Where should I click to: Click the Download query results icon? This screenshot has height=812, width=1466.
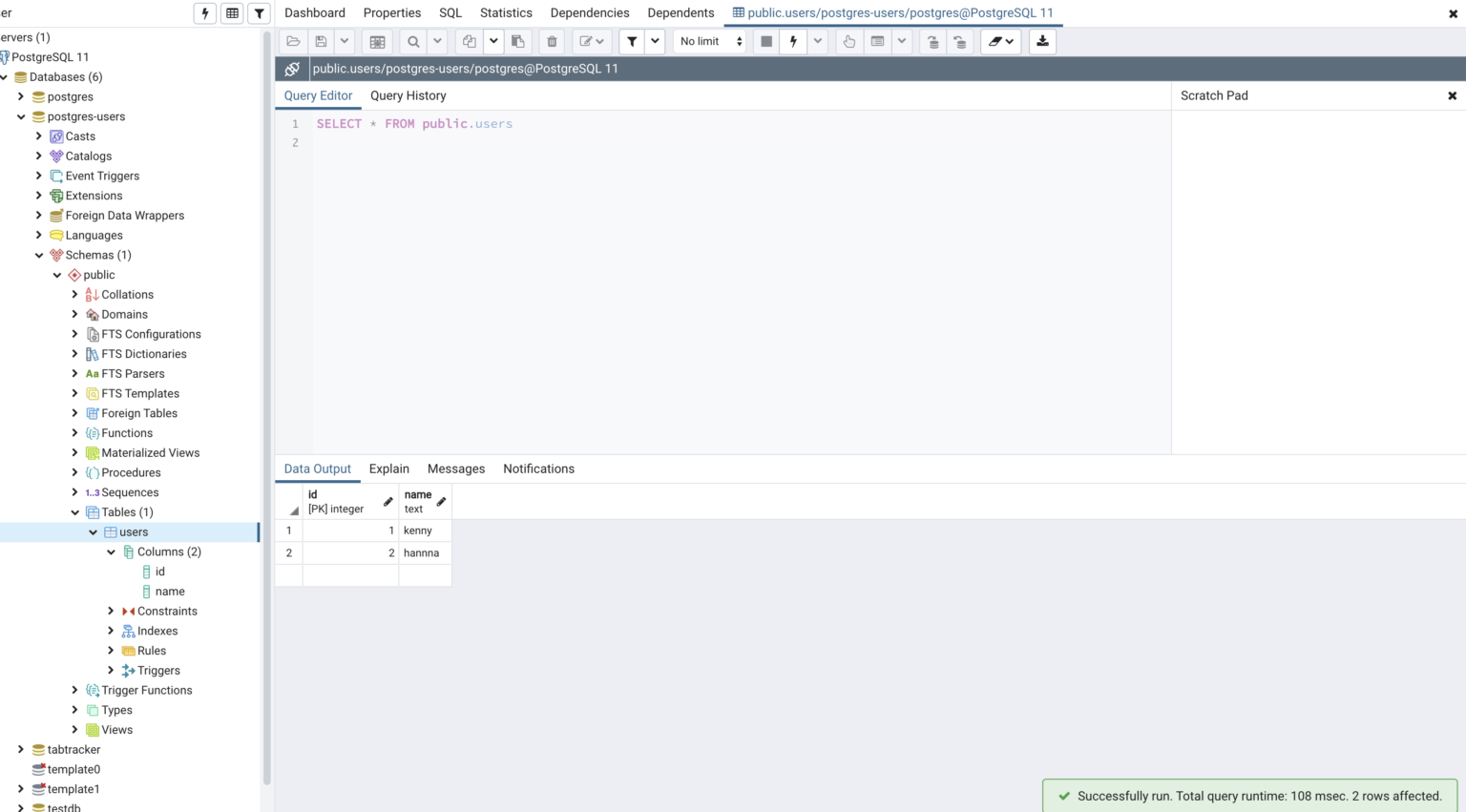[1041, 41]
